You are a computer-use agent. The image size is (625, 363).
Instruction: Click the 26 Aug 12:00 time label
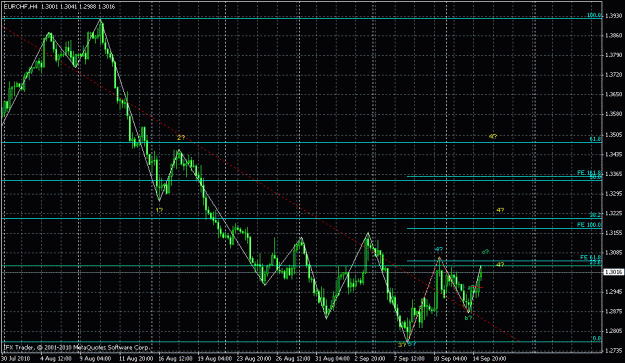coord(293,358)
